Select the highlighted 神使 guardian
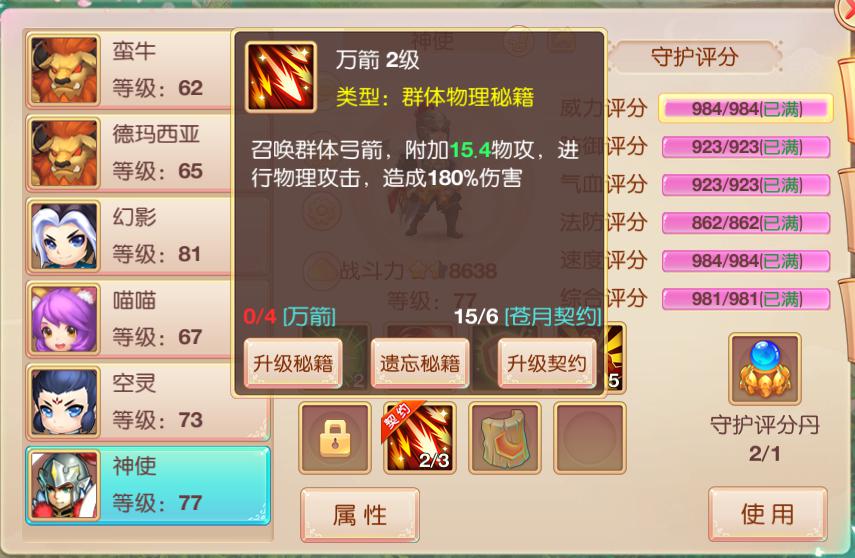 coord(148,485)
